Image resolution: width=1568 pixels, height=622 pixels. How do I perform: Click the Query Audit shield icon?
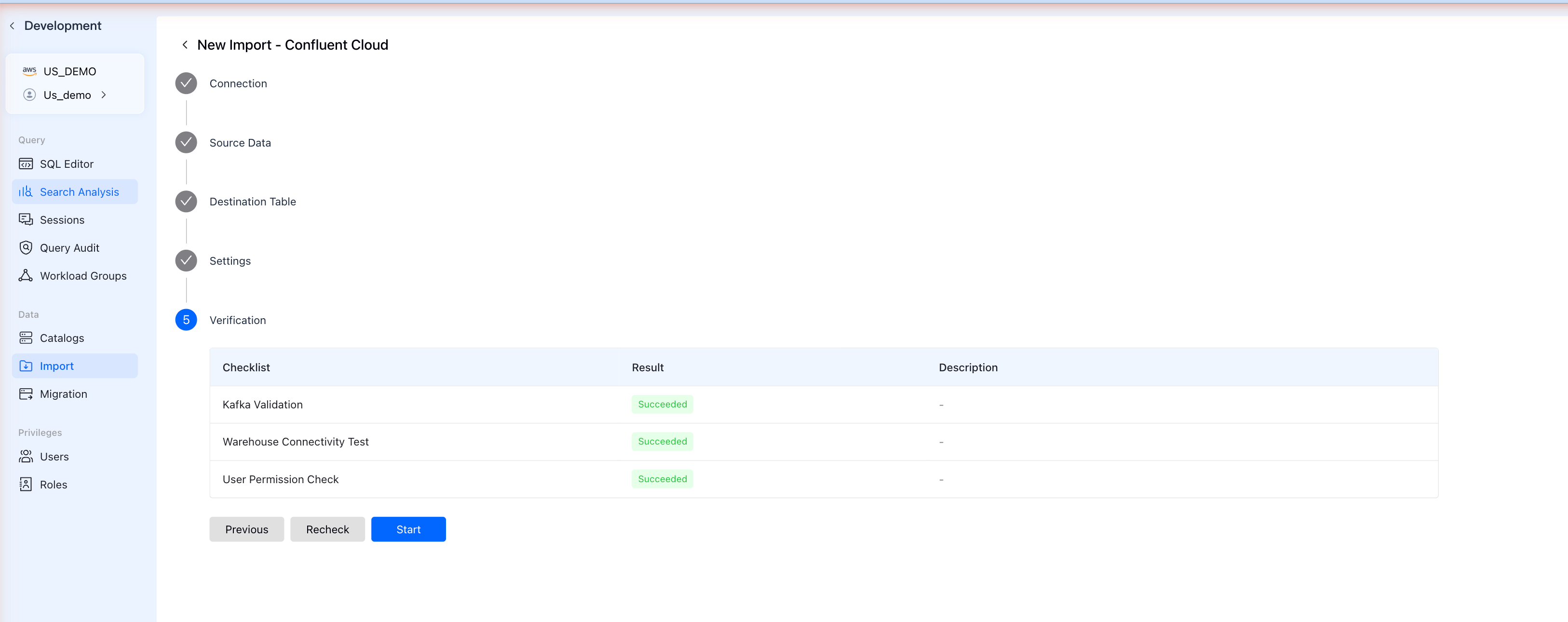[26, 248]
